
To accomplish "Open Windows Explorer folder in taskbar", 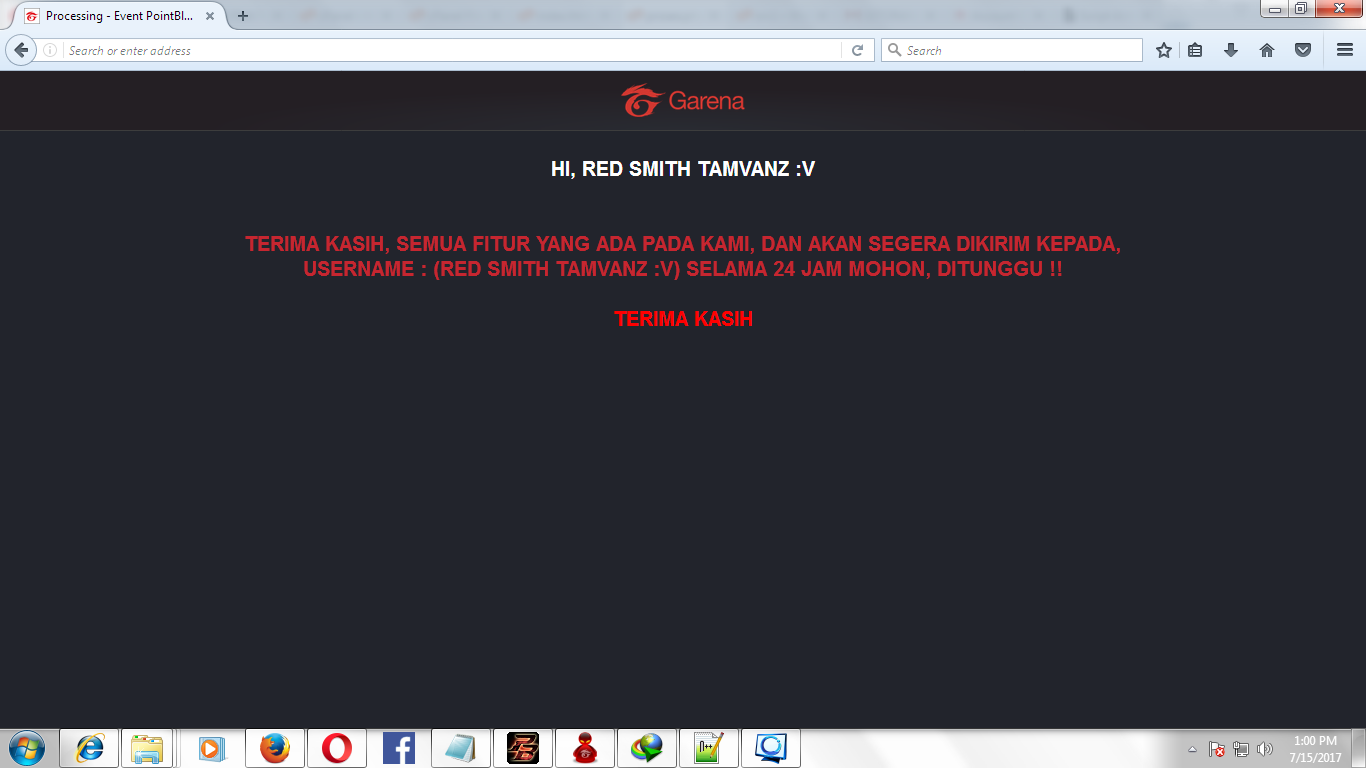I will point(147,748).
